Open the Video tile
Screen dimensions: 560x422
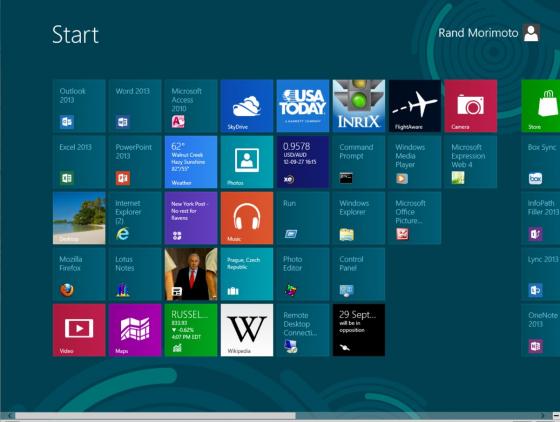click(x=79, y=330)
